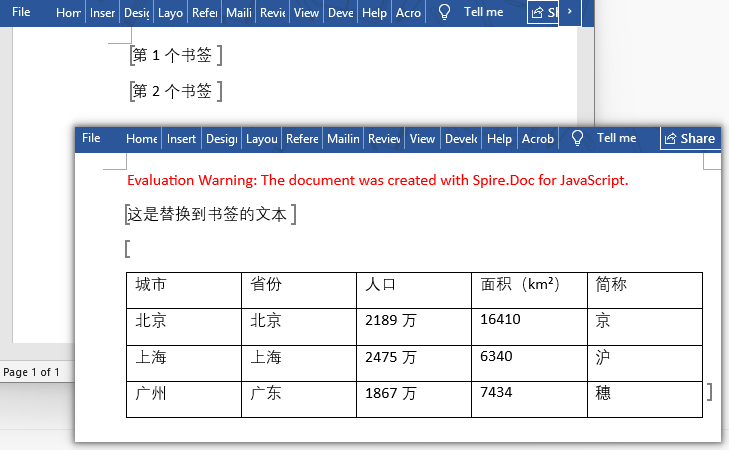Open Developer tab in back Word window

341,13
